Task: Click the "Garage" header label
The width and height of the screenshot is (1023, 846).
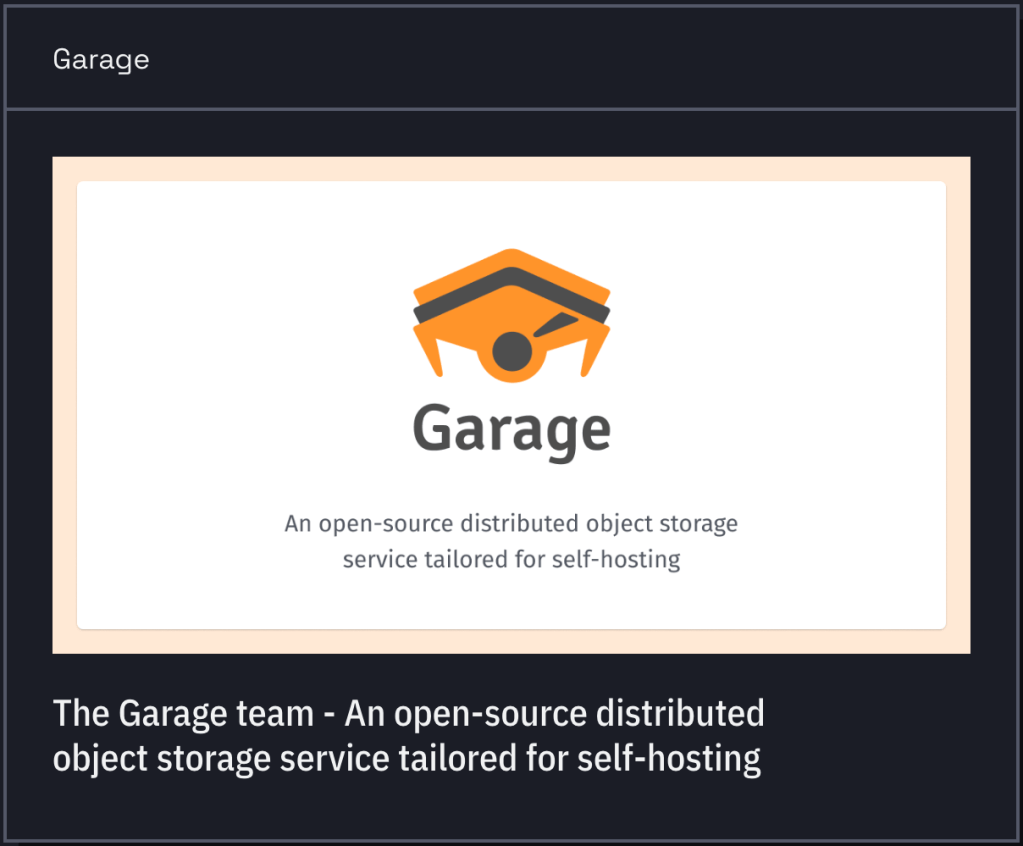Action: pos(101,59)
